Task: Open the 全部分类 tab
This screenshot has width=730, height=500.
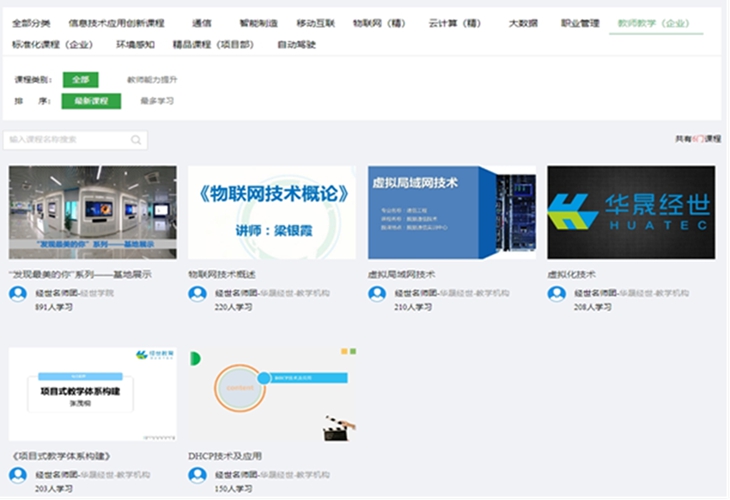Action: tap(31, 23)
